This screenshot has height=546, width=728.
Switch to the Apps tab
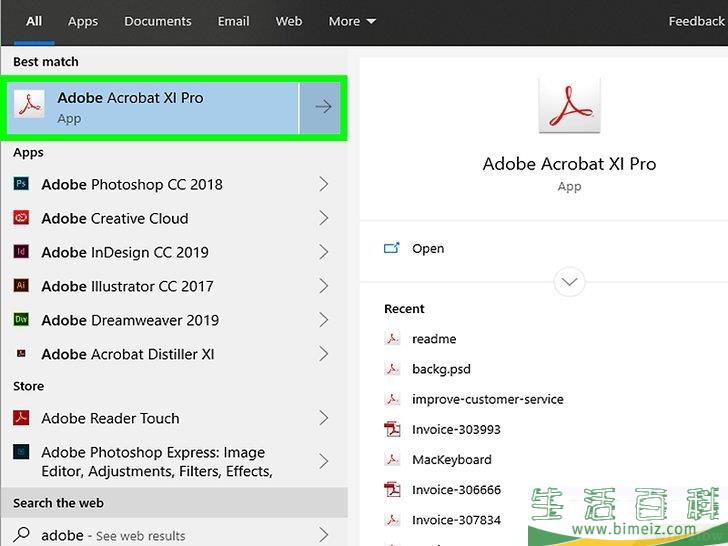click(x=83, y=21)
